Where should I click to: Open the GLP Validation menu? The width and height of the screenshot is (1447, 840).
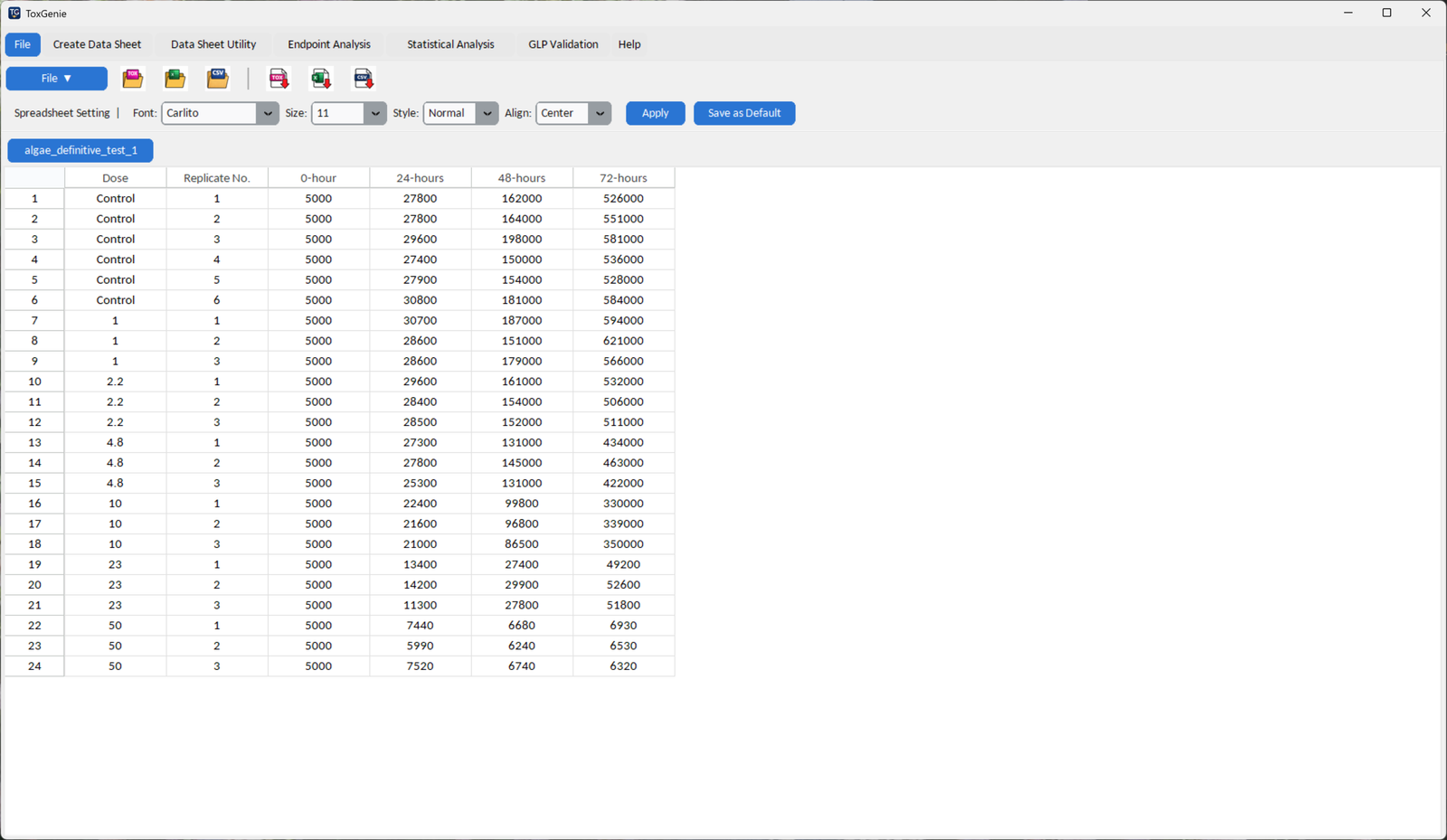563,44
